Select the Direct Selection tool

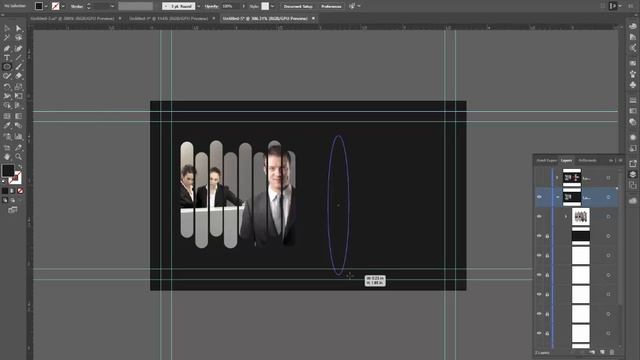click(18, 28)
